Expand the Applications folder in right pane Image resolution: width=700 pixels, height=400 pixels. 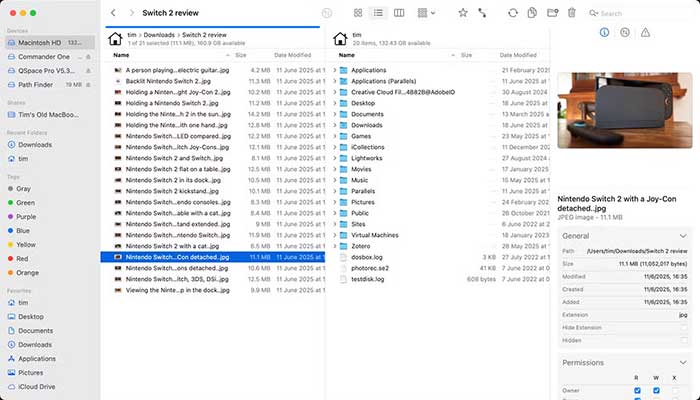(335, 70)
